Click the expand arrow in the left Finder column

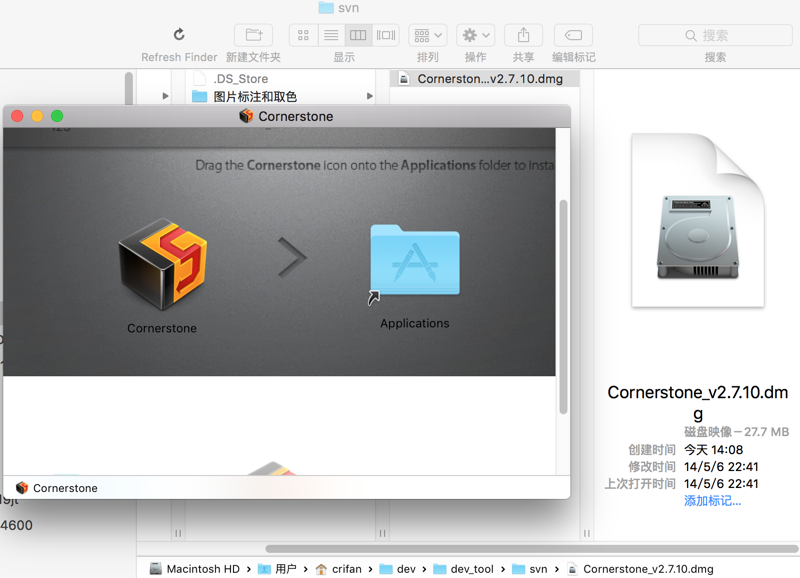165,96
